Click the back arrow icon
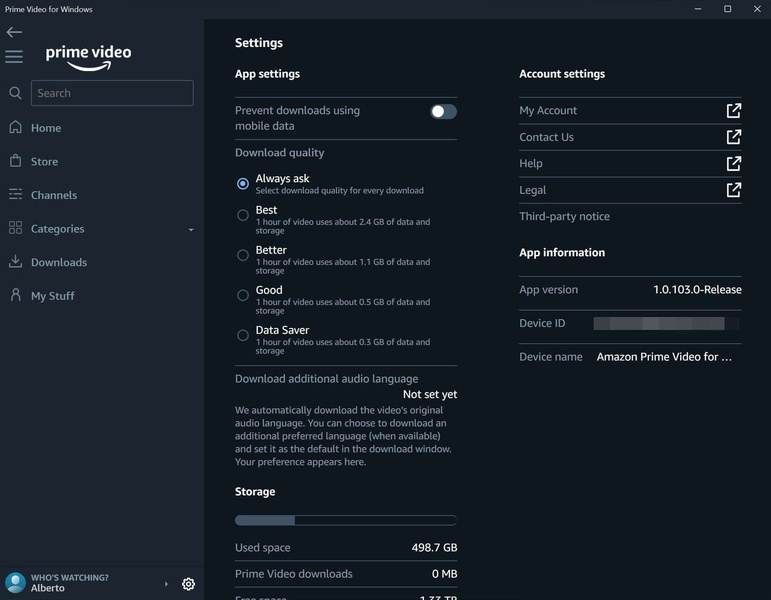771x600 pixels. tap(14, 32)
